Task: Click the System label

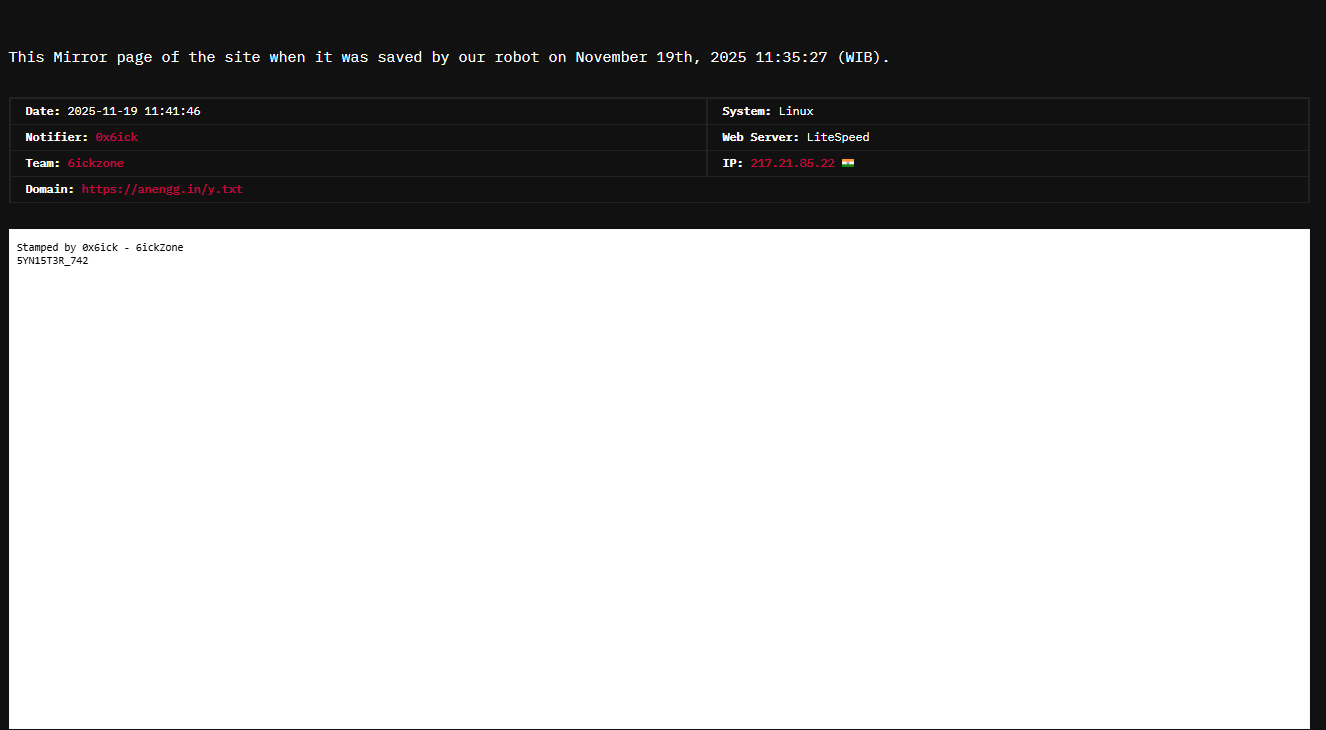Action: 746,111
